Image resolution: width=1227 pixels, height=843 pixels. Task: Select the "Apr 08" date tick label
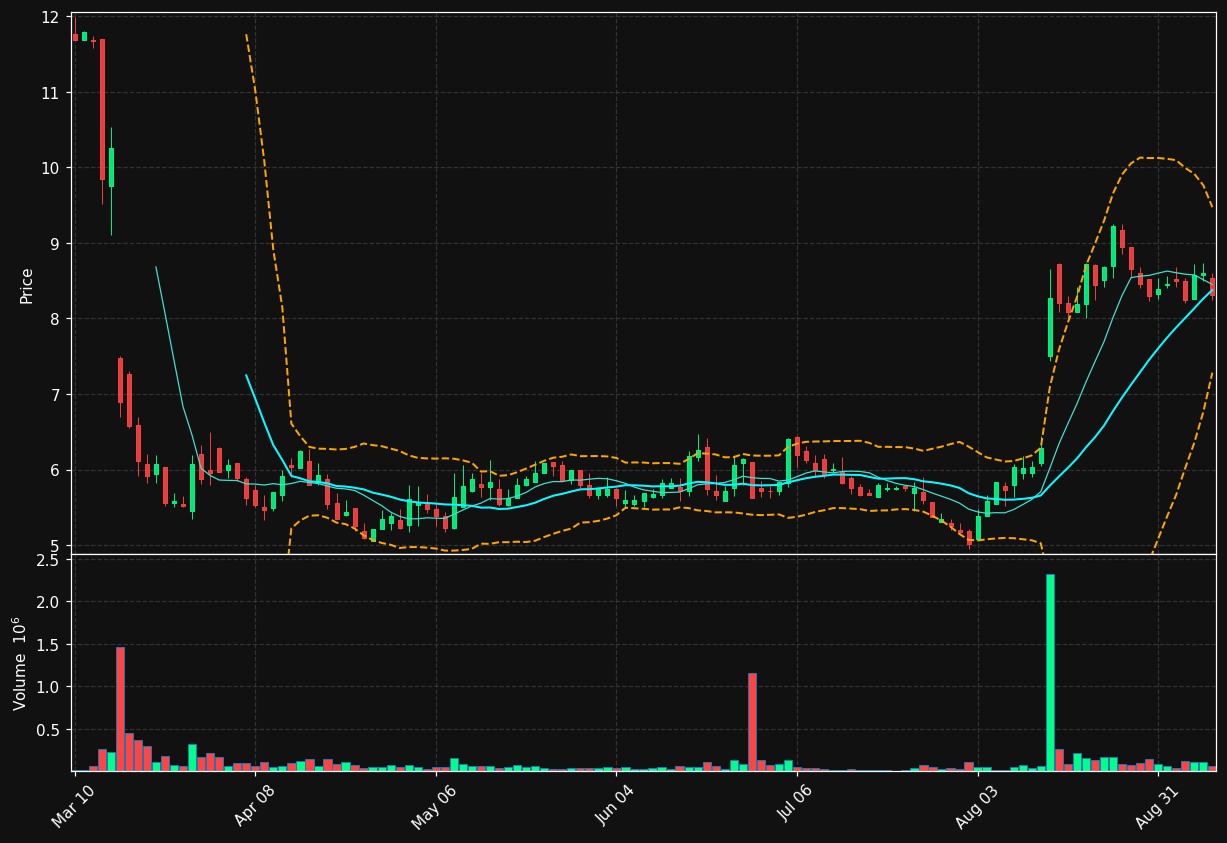click(x=254, y=805)
